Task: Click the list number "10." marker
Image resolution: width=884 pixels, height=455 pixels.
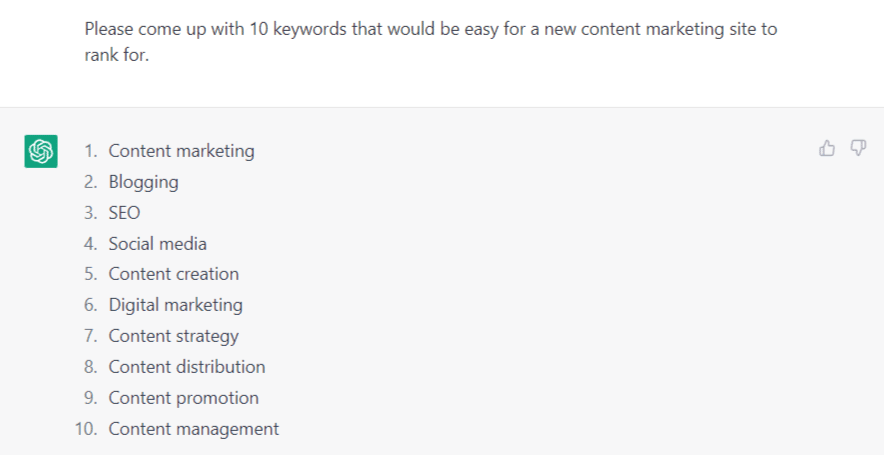Action: [x=86, y=429]
